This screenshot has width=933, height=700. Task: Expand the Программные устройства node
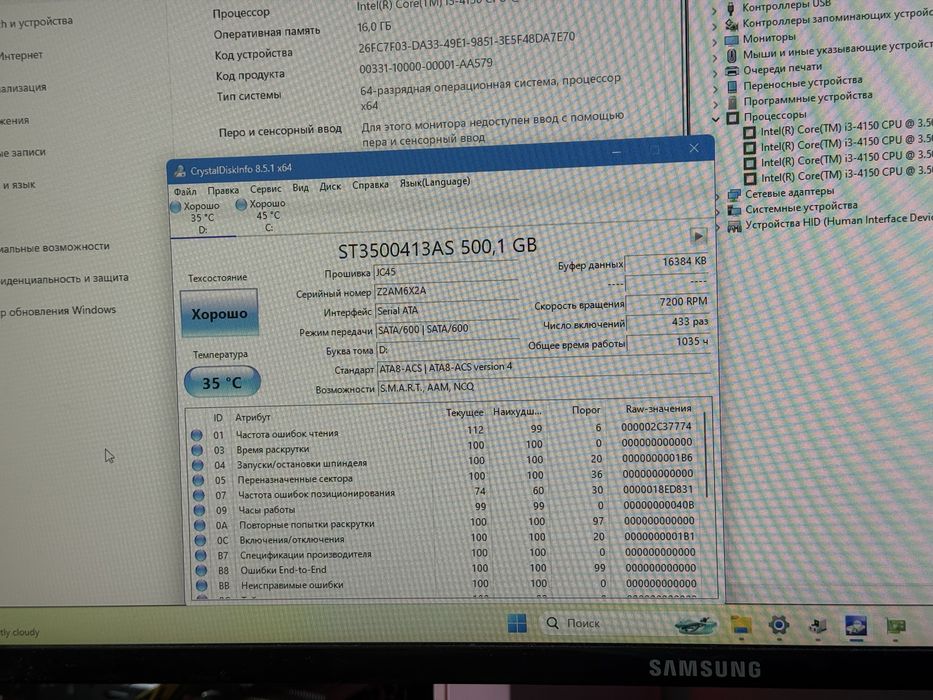(716, 104)
